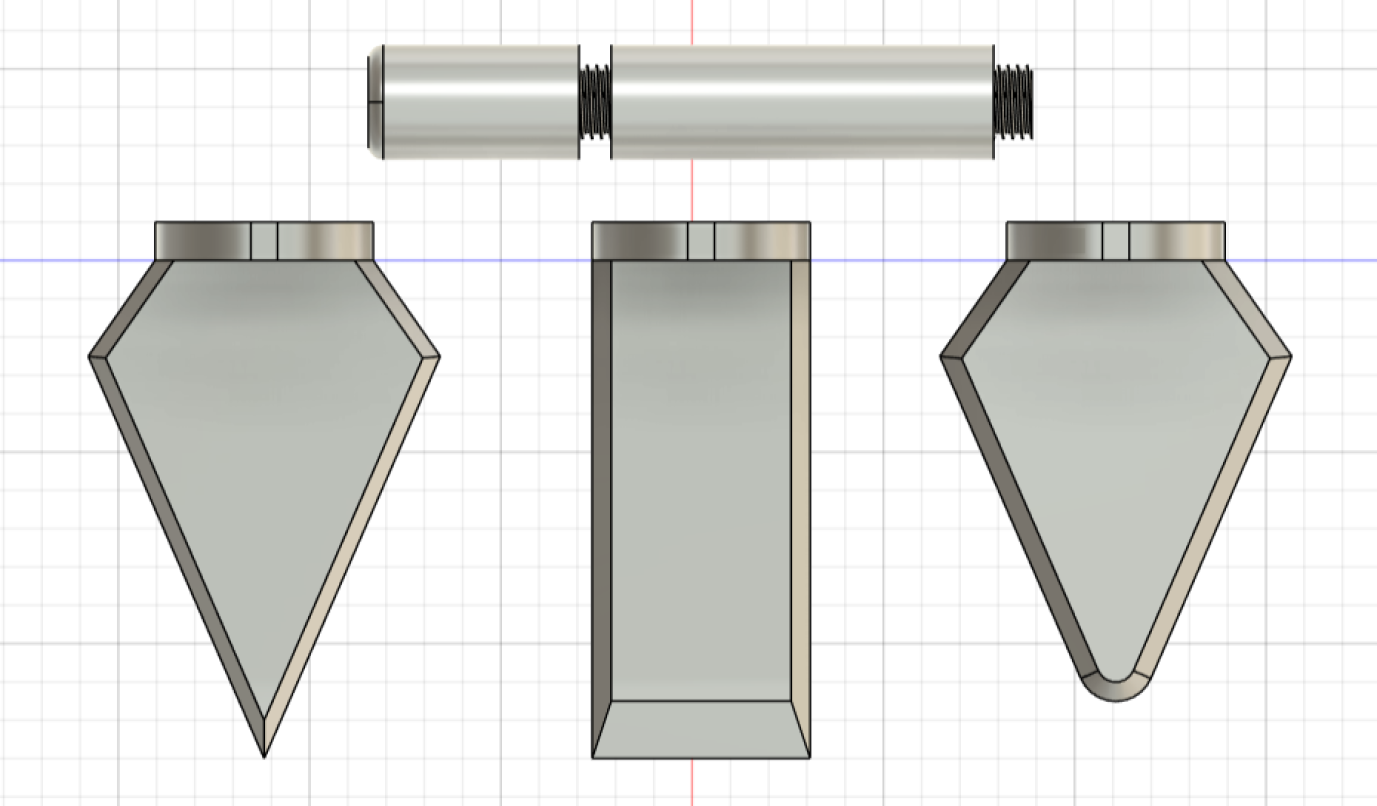Select the short left cylinder of the rod
The height and width of the screenshot is (806, 1377).
point(480,102)
